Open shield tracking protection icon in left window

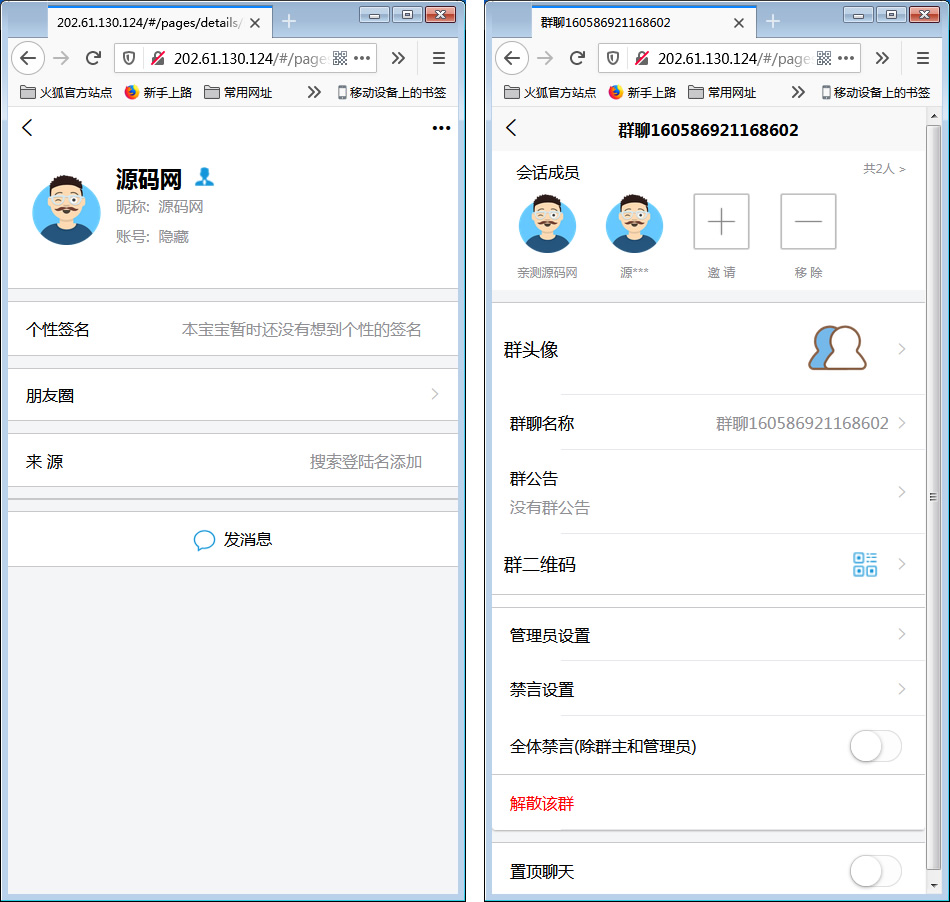point(128,58)
